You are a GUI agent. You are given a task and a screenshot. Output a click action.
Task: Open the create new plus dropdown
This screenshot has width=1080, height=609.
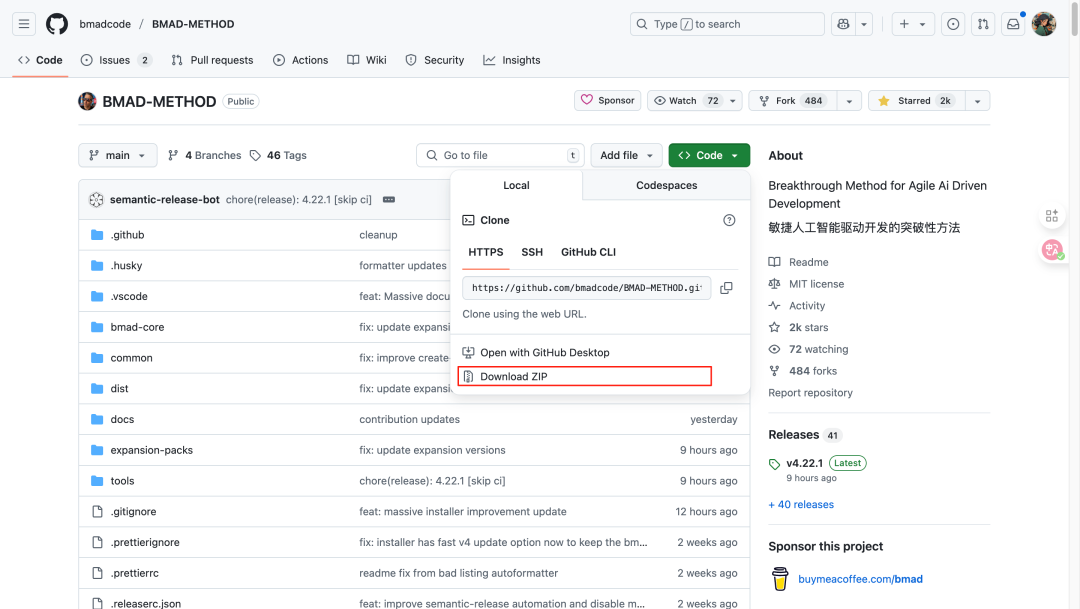point(913,24)
